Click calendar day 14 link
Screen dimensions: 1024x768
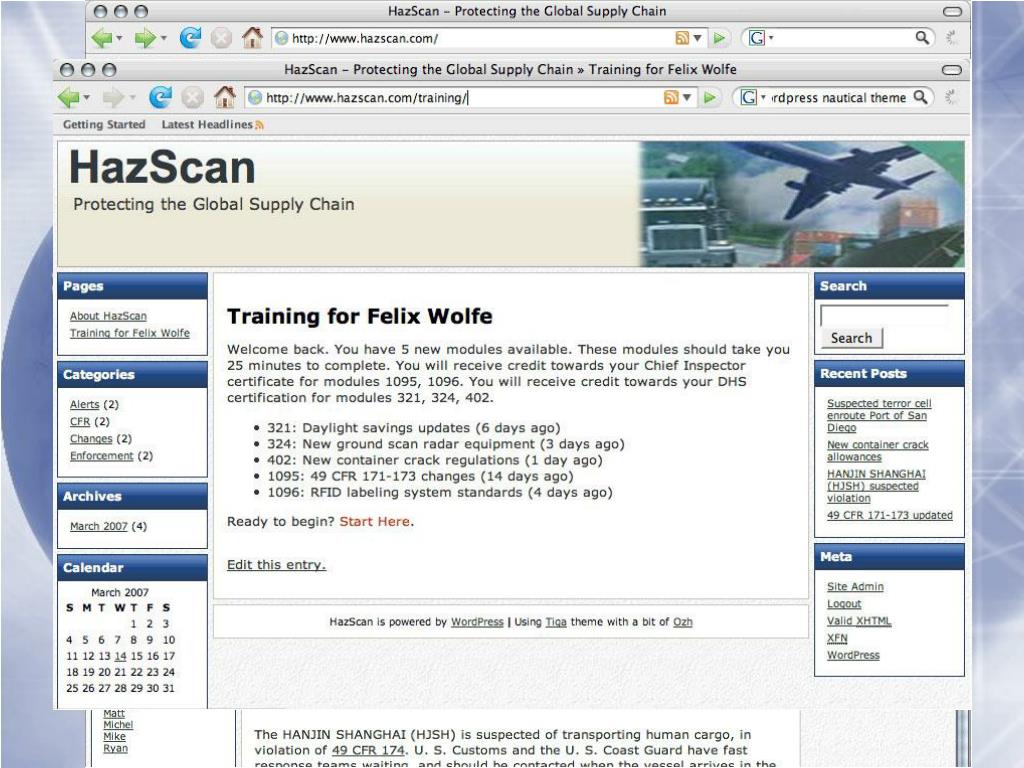click(x=120, y=656)
